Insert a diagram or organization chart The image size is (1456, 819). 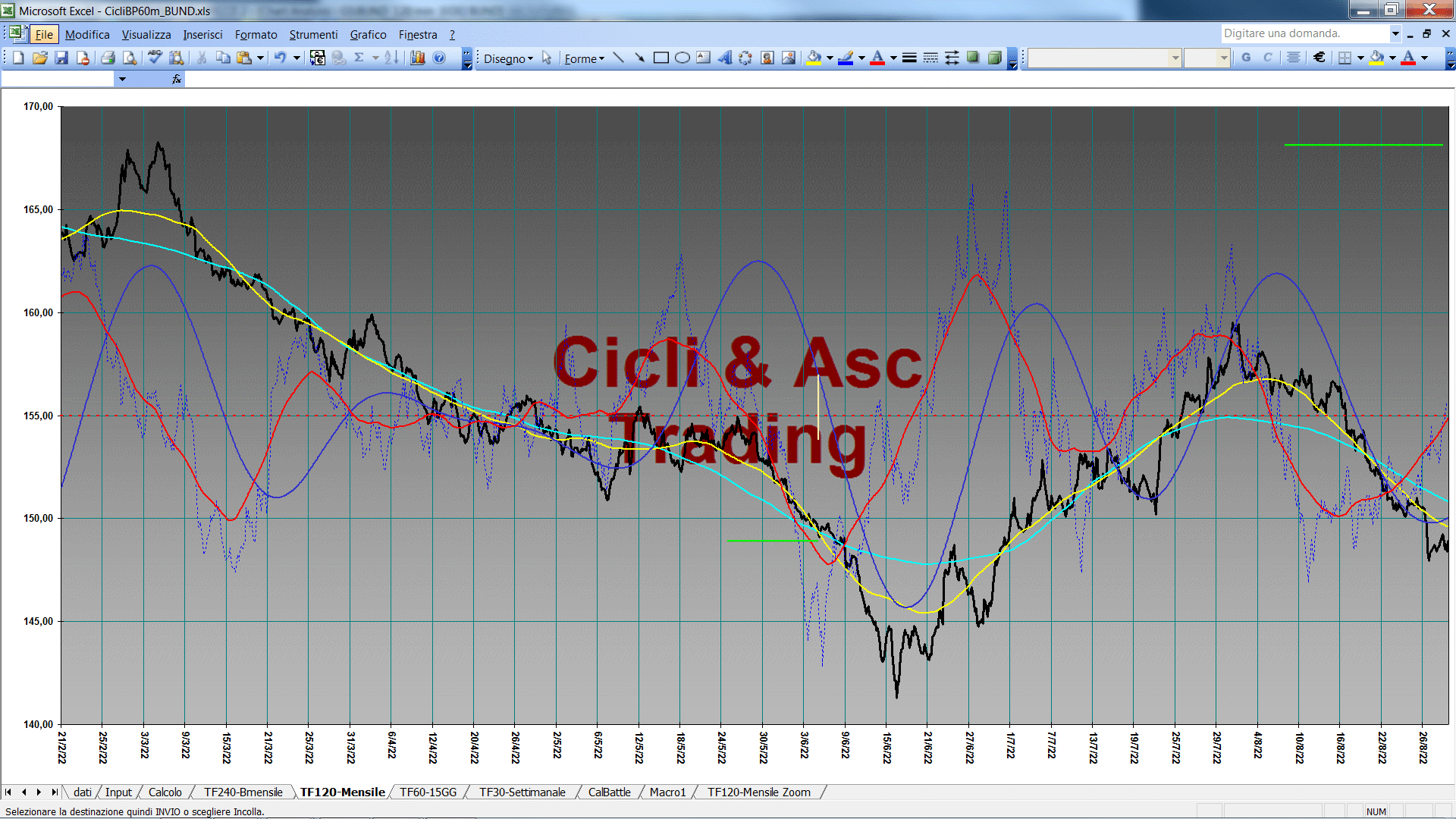click(x=745, y=58)
